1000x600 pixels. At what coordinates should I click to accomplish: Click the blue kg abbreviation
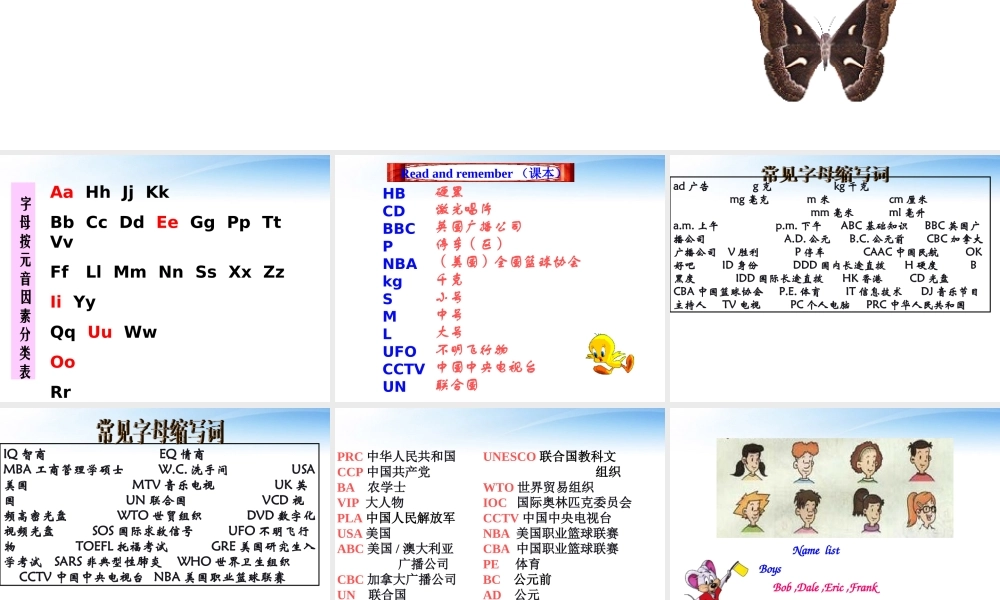392,281
